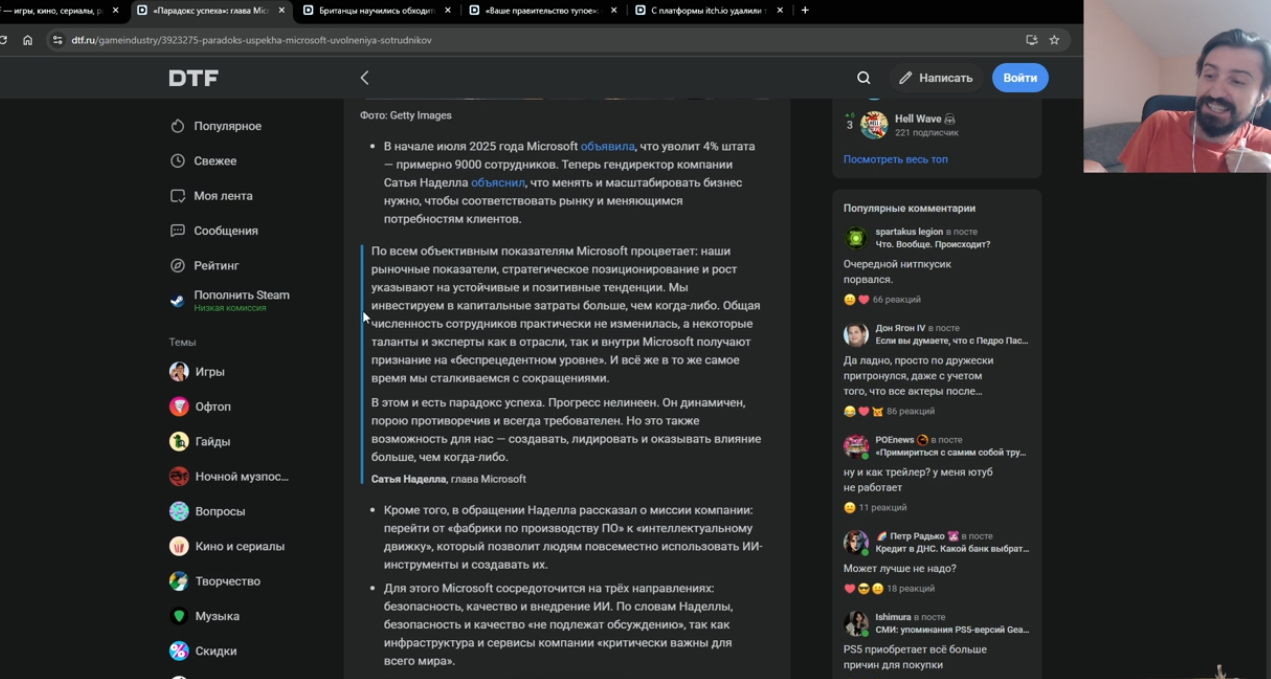The image size is (1271, 679).
Task: Click the Кино и сериалы popcorn icon
Action: tap(179, 547)
